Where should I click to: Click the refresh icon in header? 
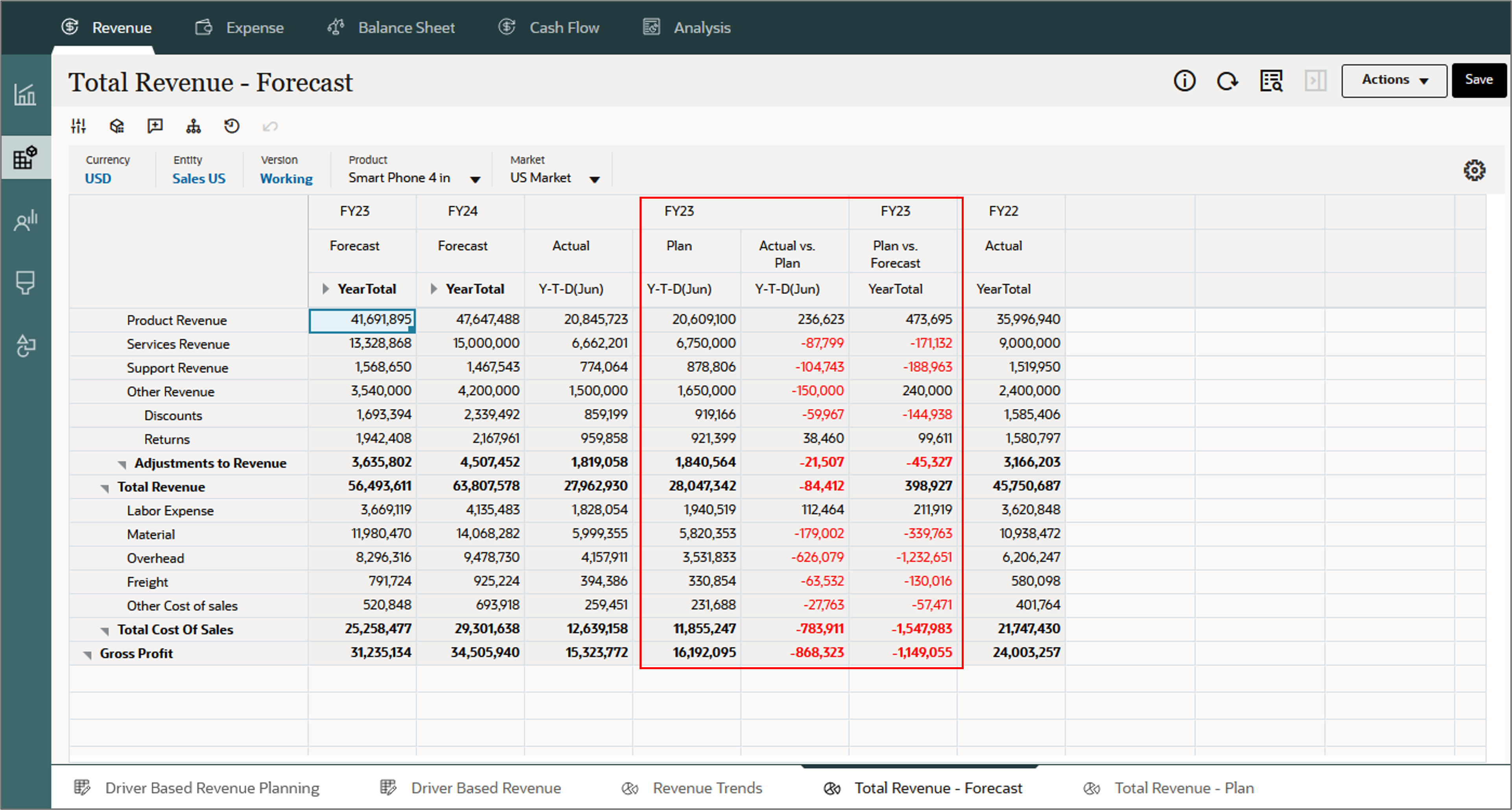pyautogui.click(x=1227, y=81)
